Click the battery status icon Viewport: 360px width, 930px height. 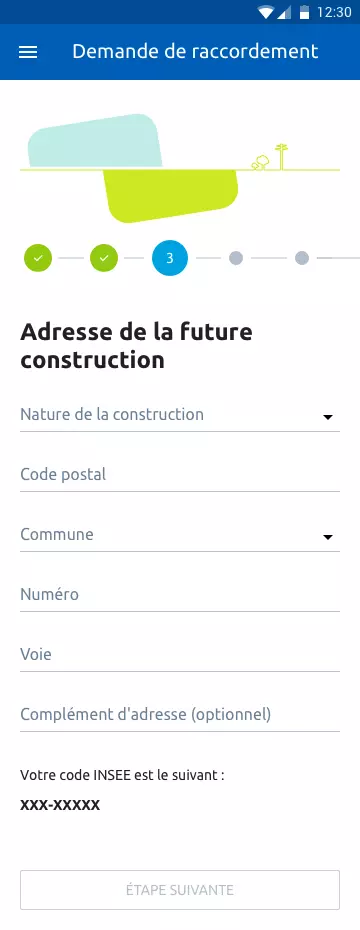pos(304,12)
